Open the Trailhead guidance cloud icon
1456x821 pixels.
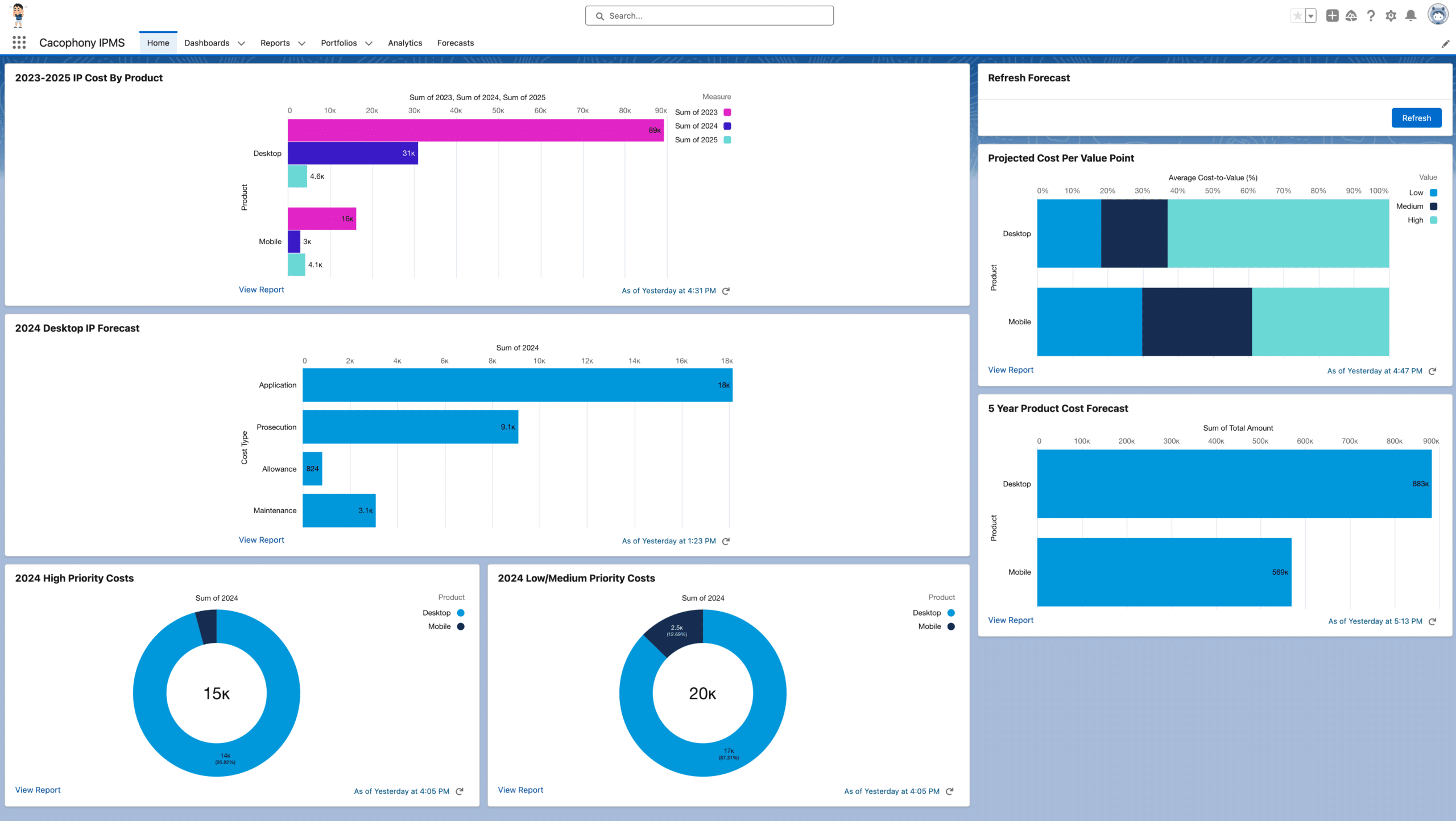click(x=1351, y=16)
